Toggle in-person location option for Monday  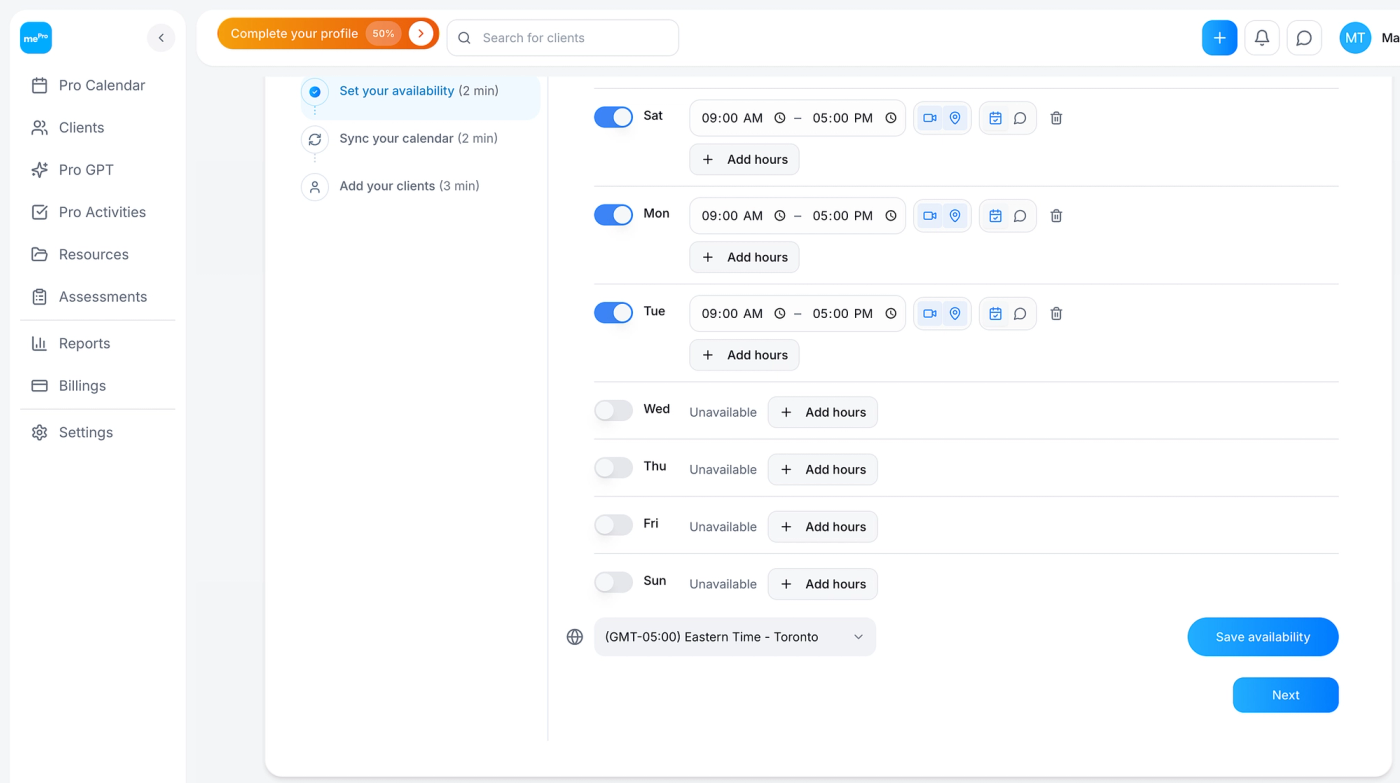tap(955, 216)
